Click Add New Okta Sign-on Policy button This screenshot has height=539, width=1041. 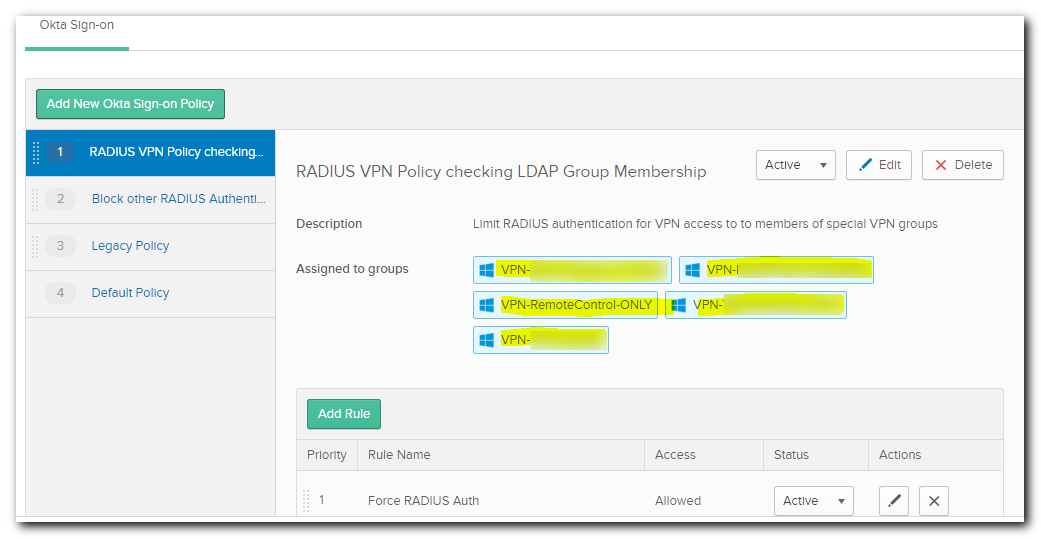tap(130, 104)
